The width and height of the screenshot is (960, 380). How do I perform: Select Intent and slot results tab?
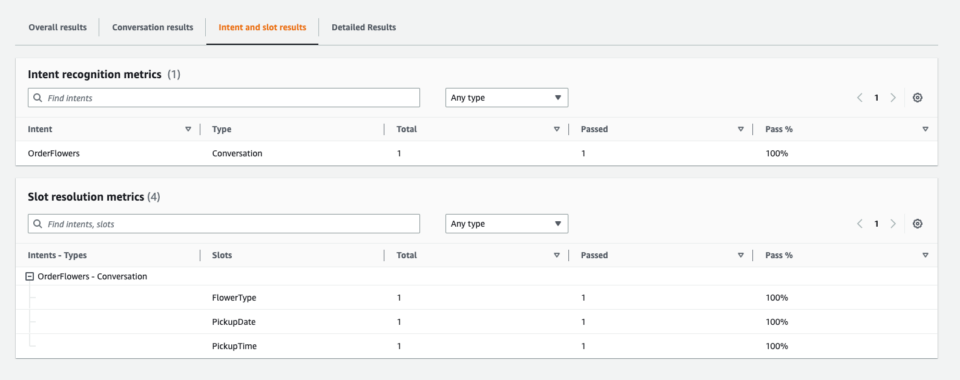262,28
